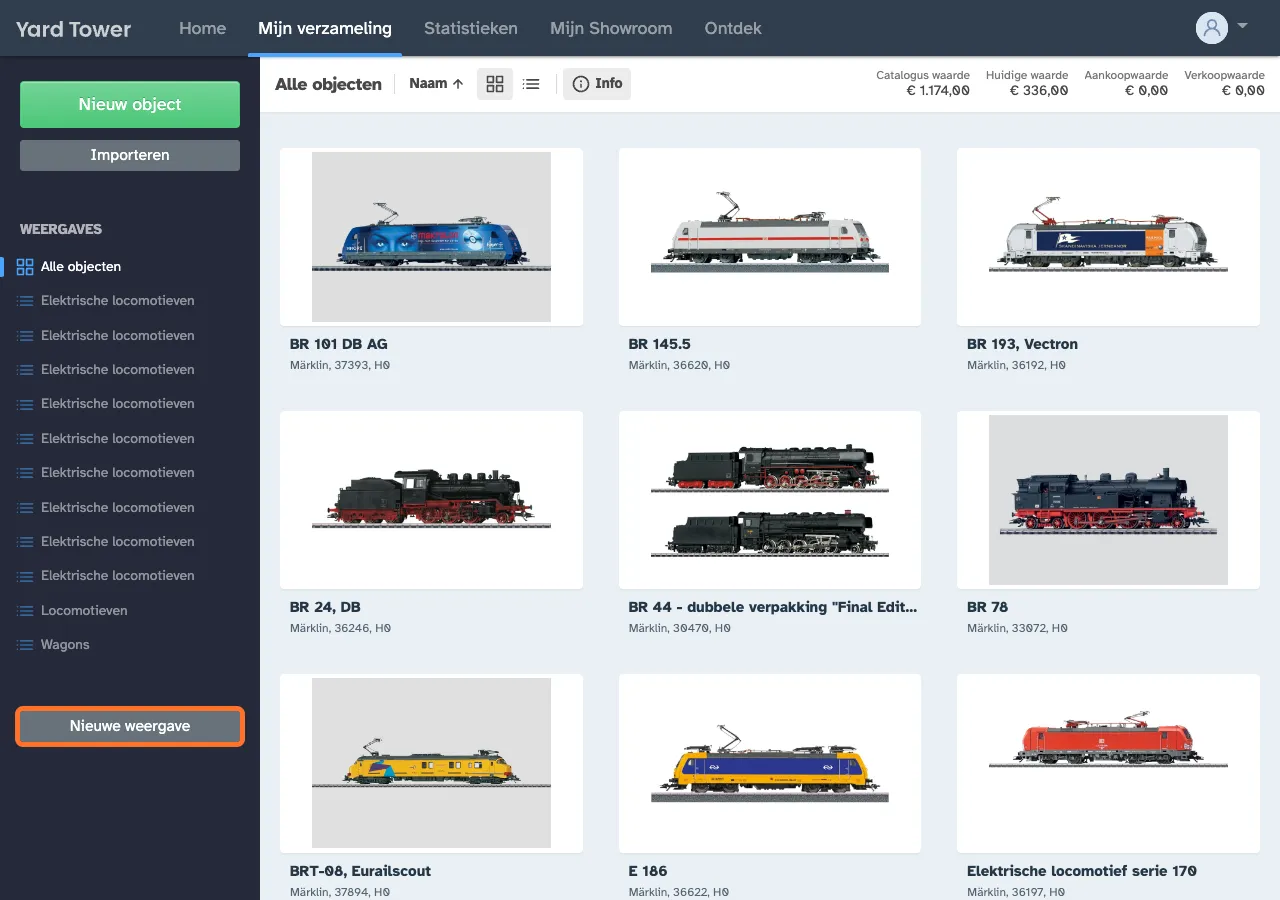Click the list icon beside Locomotieven
Screen dimensions: 1280x900
coord(26,610)
